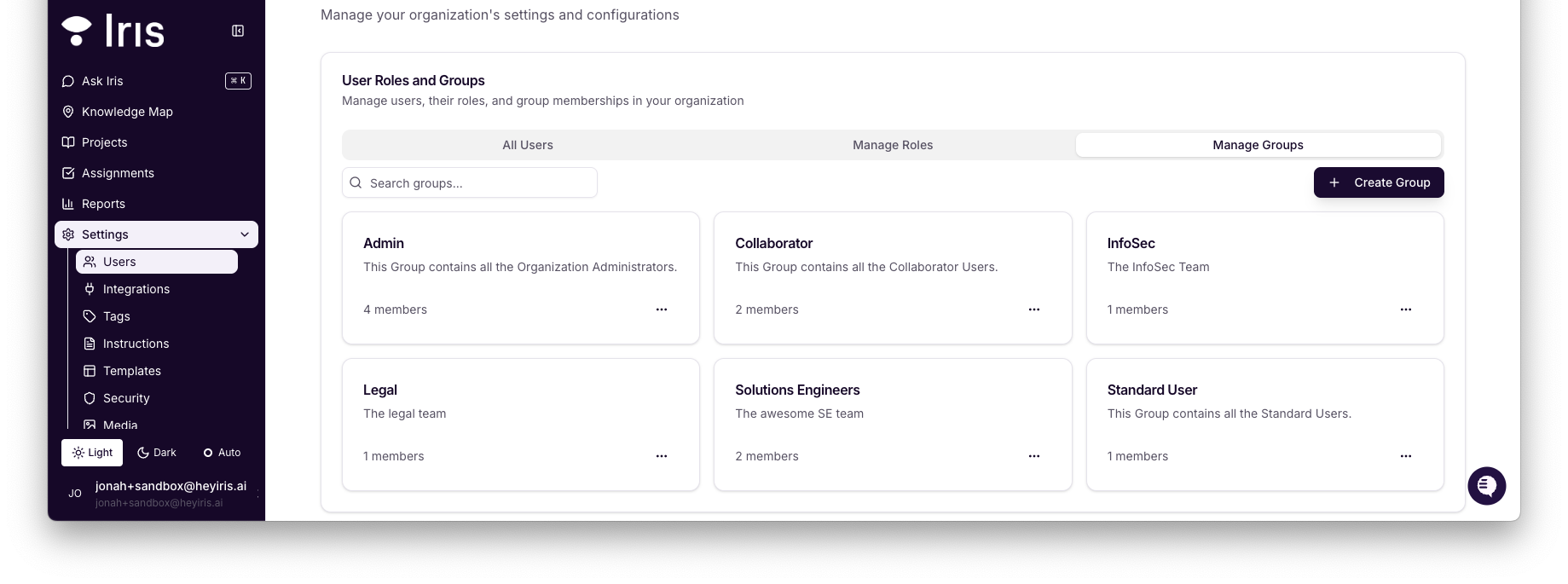
Task: Open options menu for Solutions Engineers group
Action: click(x=1034, y=456)
